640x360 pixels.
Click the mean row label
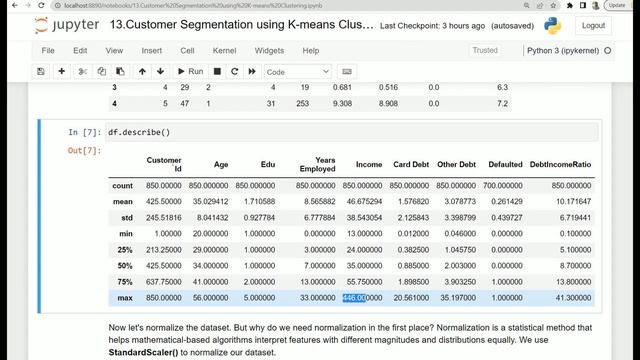(x=123, y=202)
